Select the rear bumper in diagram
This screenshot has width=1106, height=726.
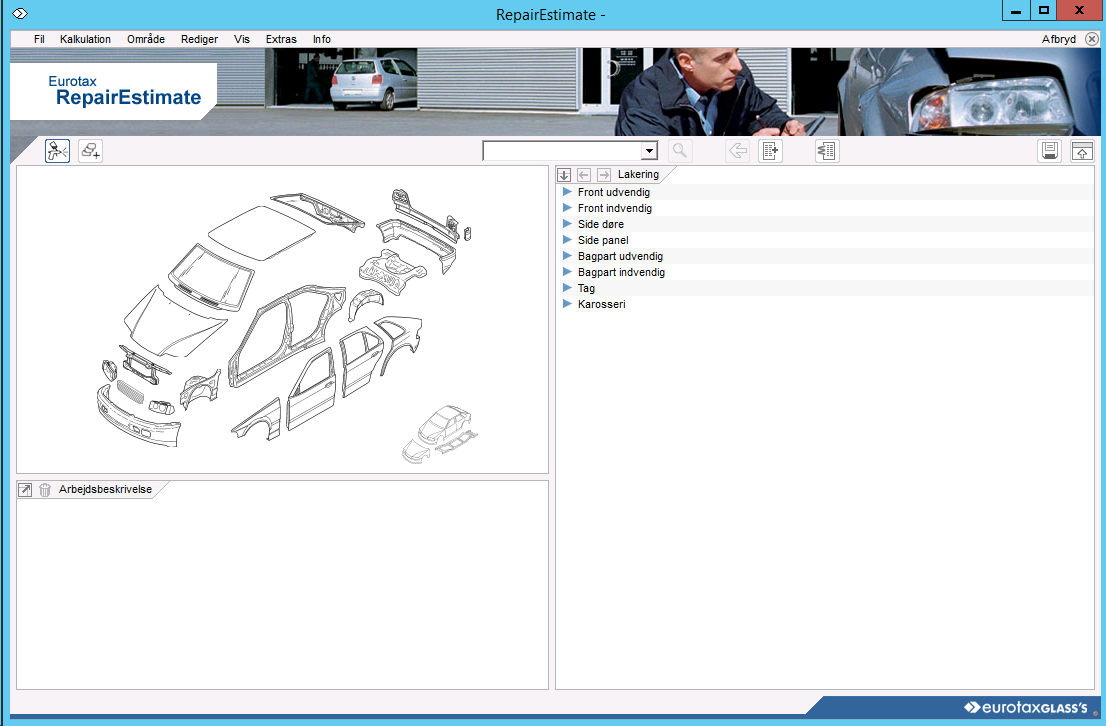(x=420, y=241)
